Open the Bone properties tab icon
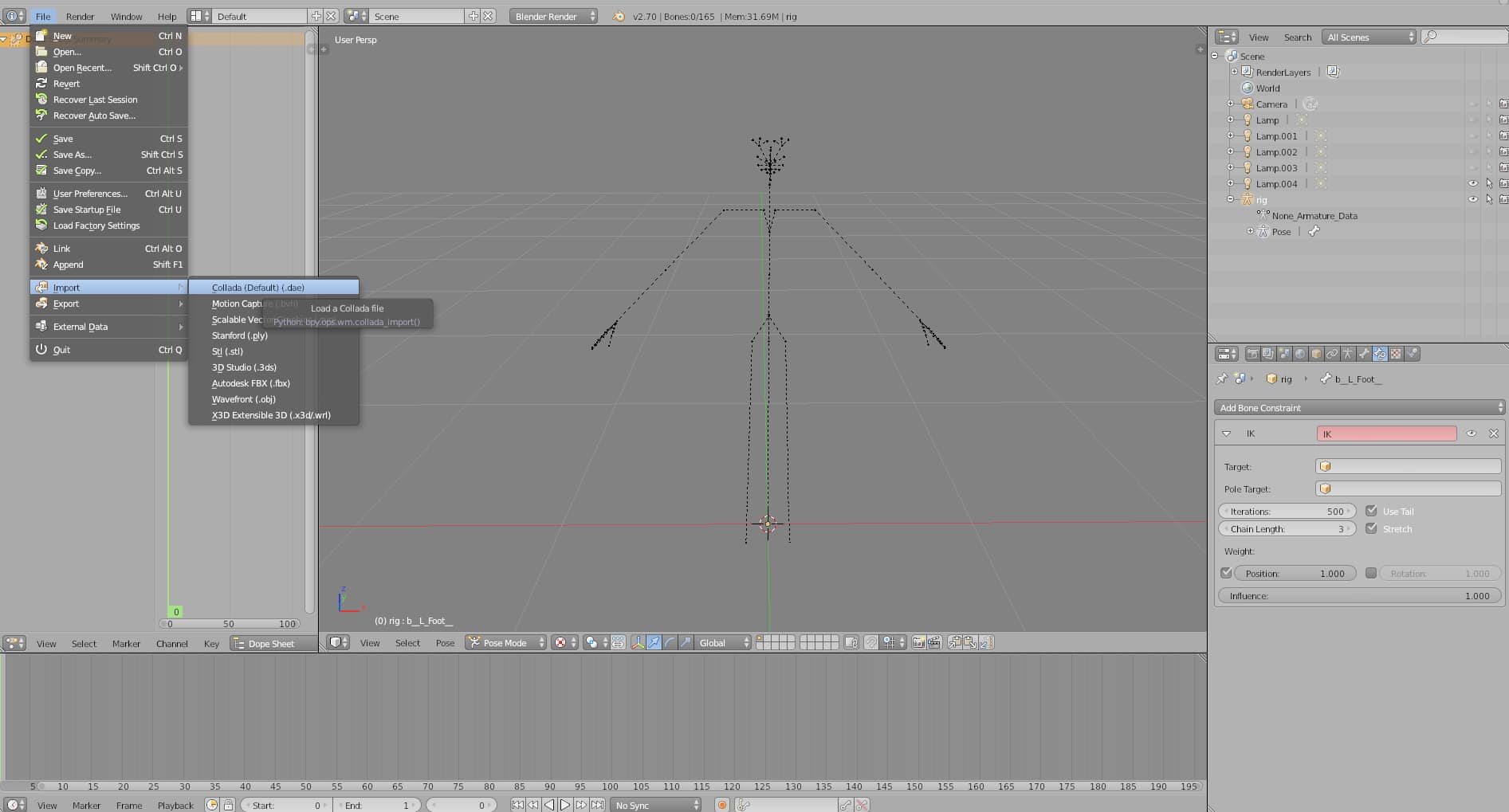 1364,354
